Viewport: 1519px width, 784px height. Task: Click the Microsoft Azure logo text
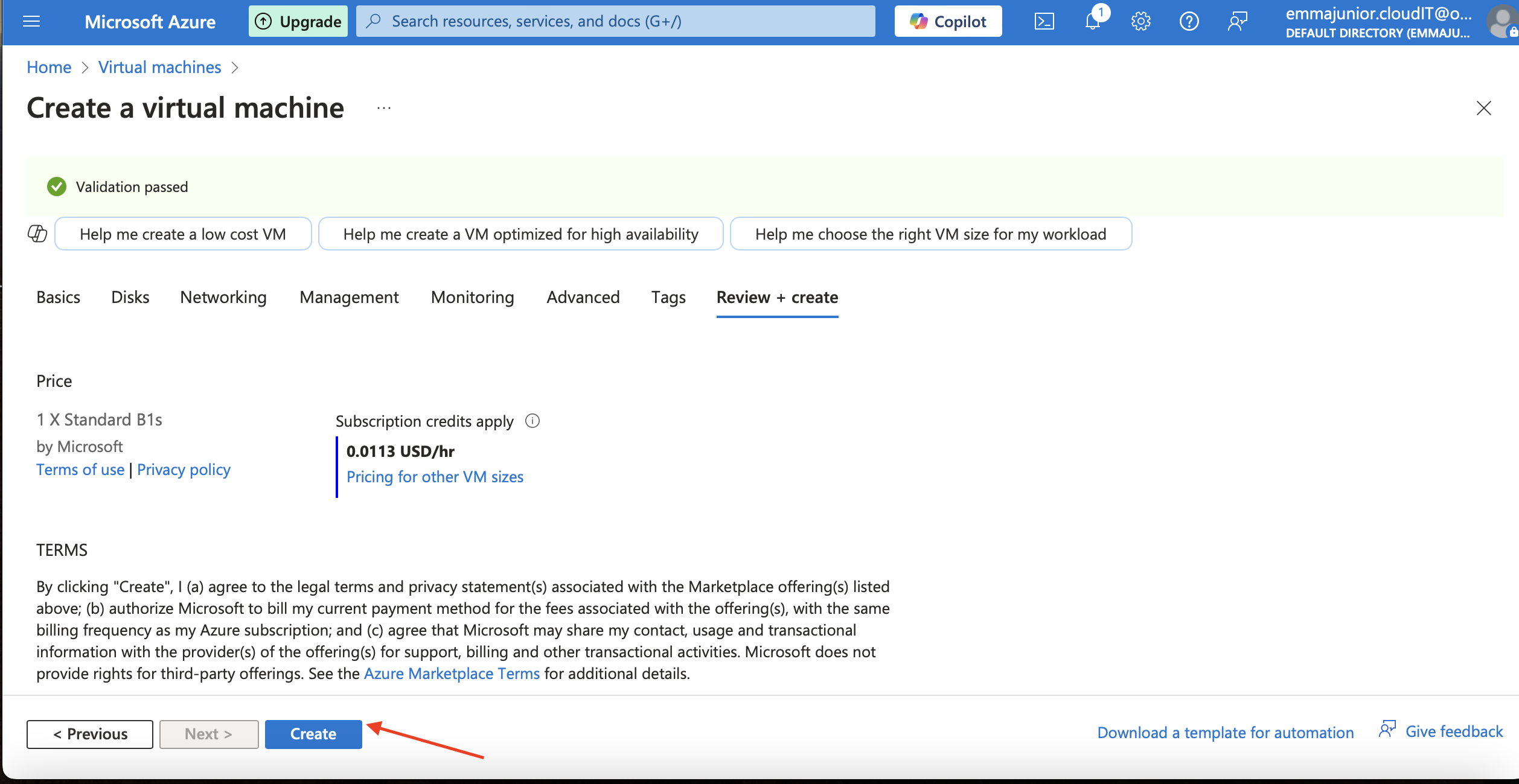pos(150,22)
